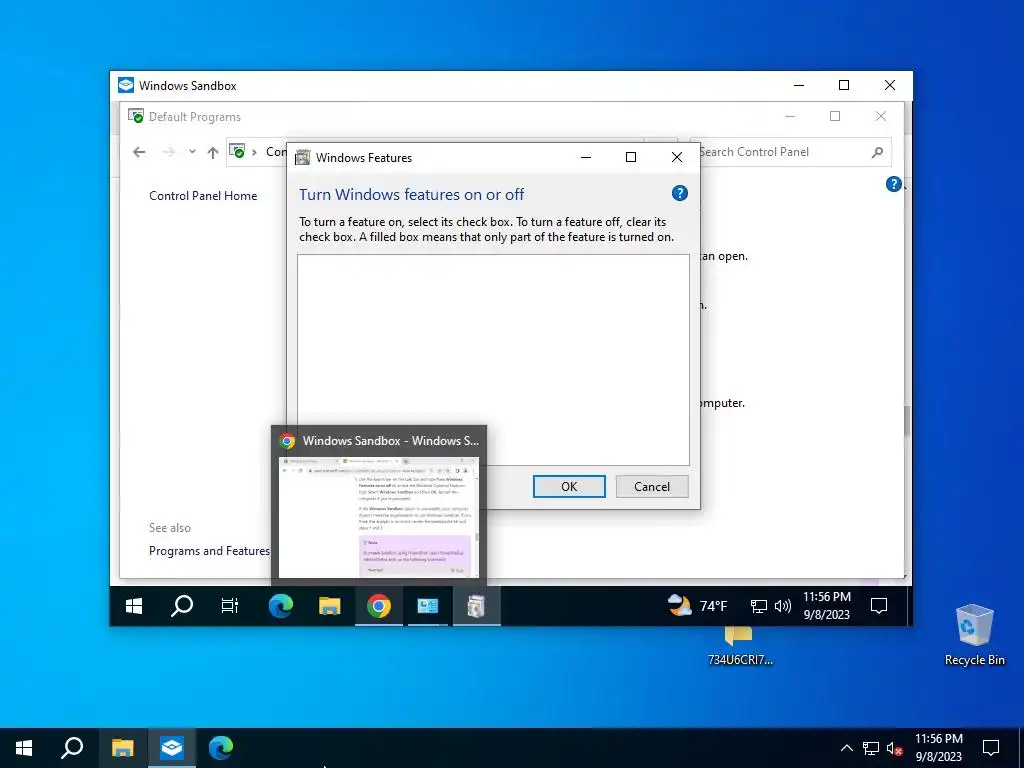Open host Start menu

click(x=24, y=748)
